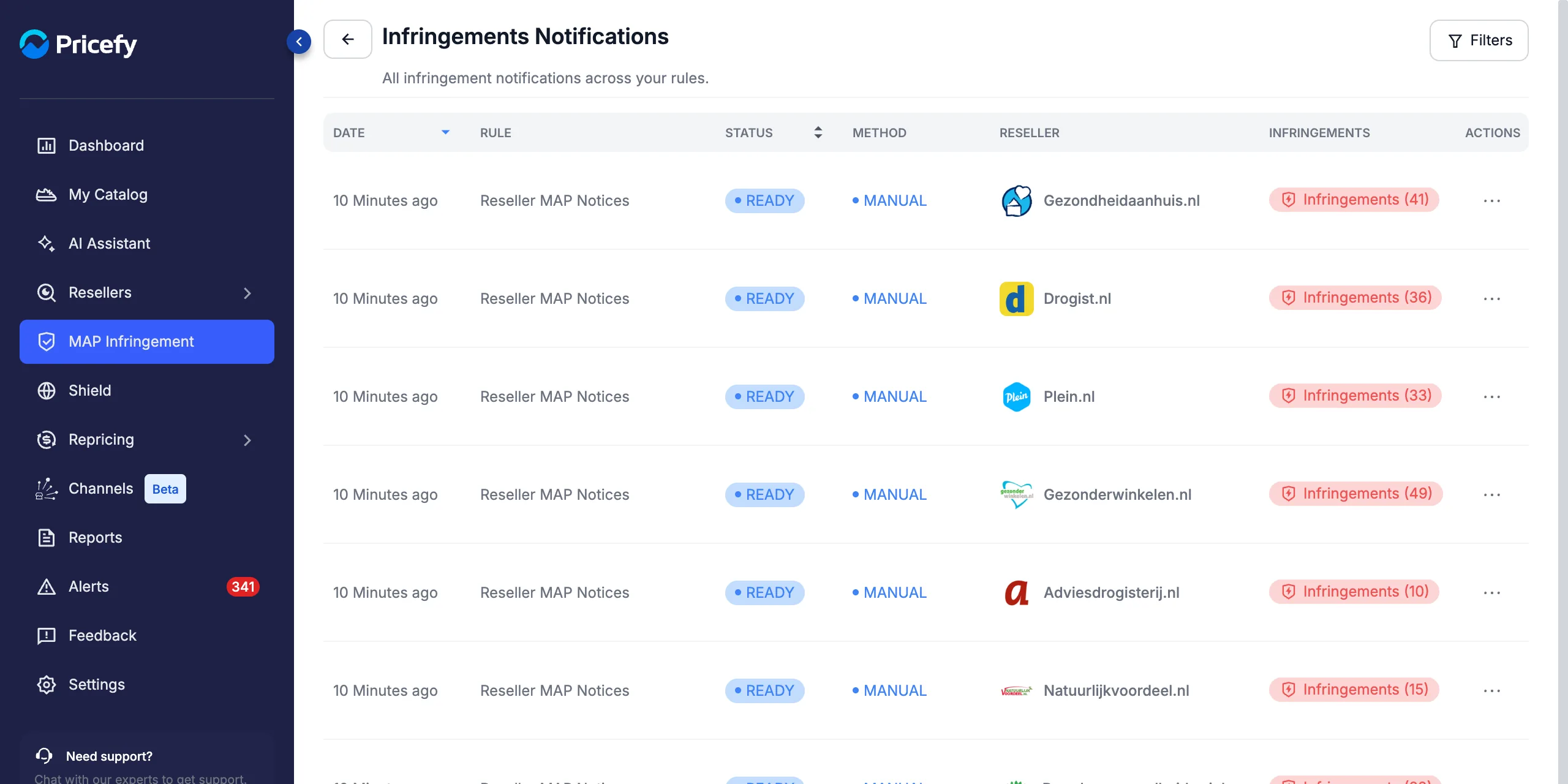
Task: Click the Resellers search icon
Action: pos(47,293)
